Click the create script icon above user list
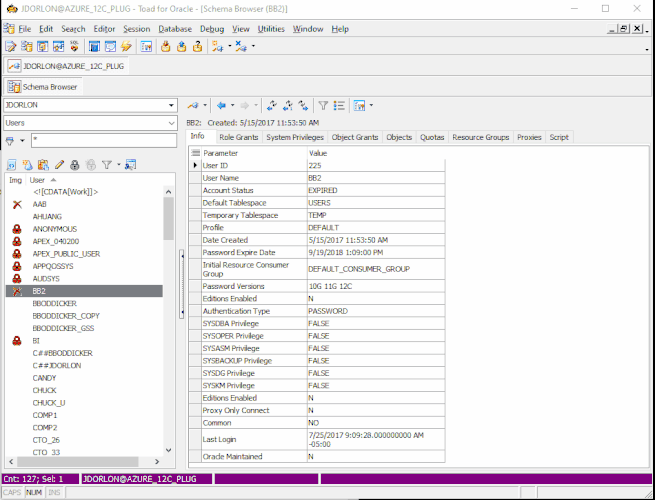655x500 pixels. (x=12, y=165)
